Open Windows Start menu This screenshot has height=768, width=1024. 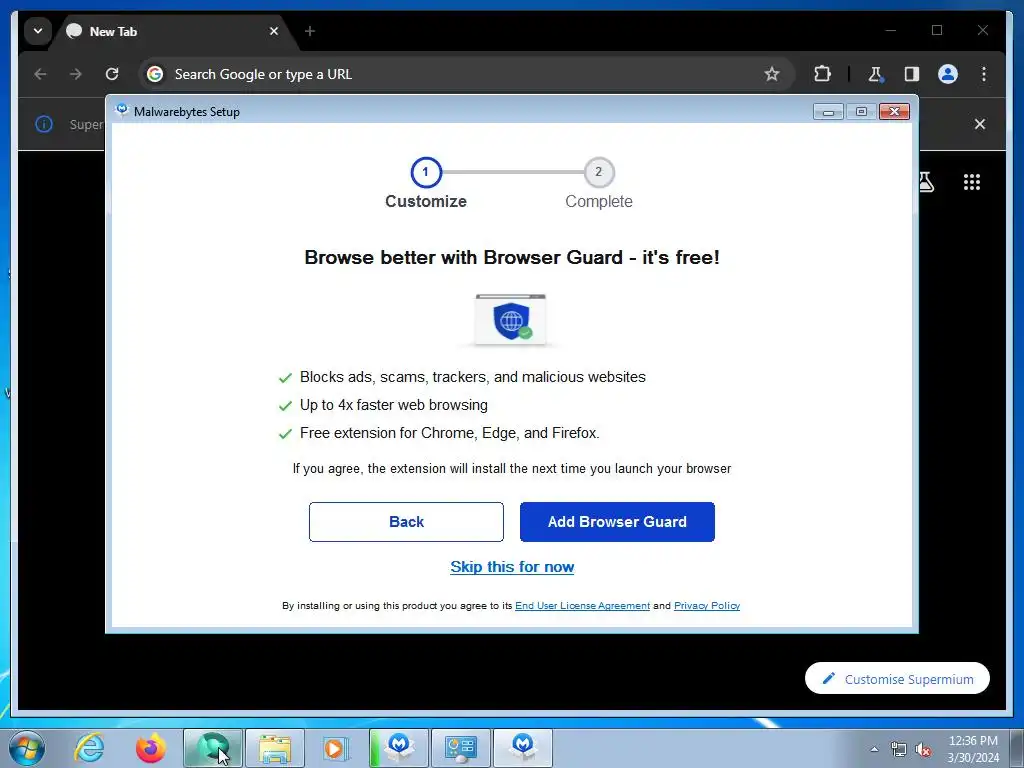click(27, 748)
